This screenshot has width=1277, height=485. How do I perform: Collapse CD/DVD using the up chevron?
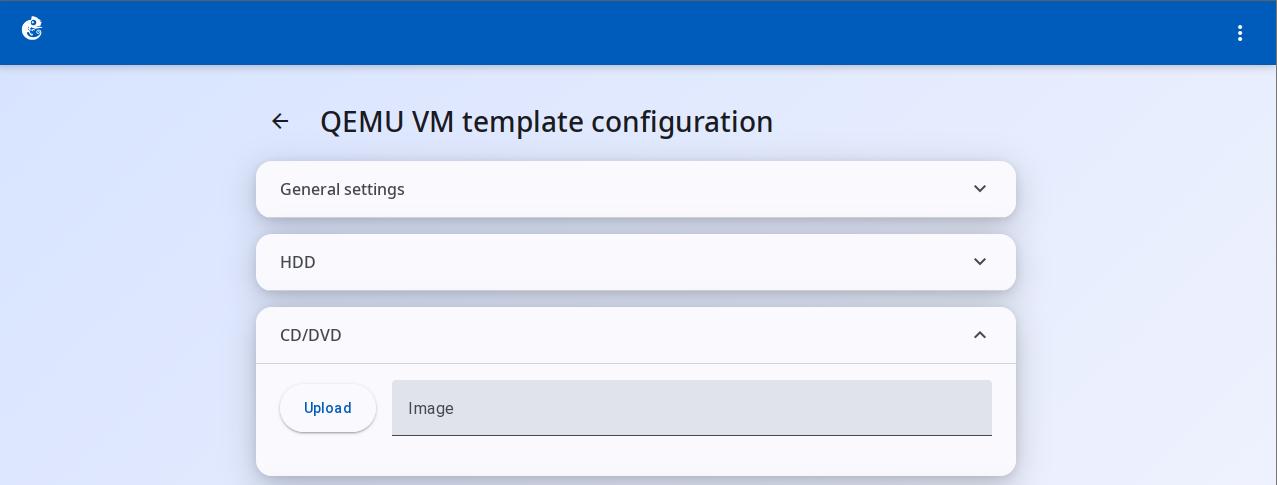[980, 335]
